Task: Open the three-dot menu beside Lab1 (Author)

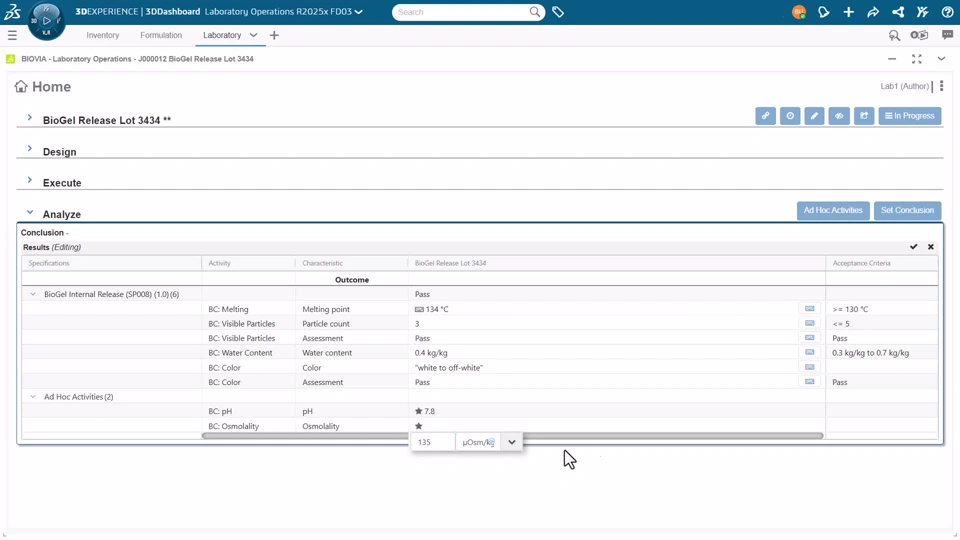Action: click(x=942, y=86)
